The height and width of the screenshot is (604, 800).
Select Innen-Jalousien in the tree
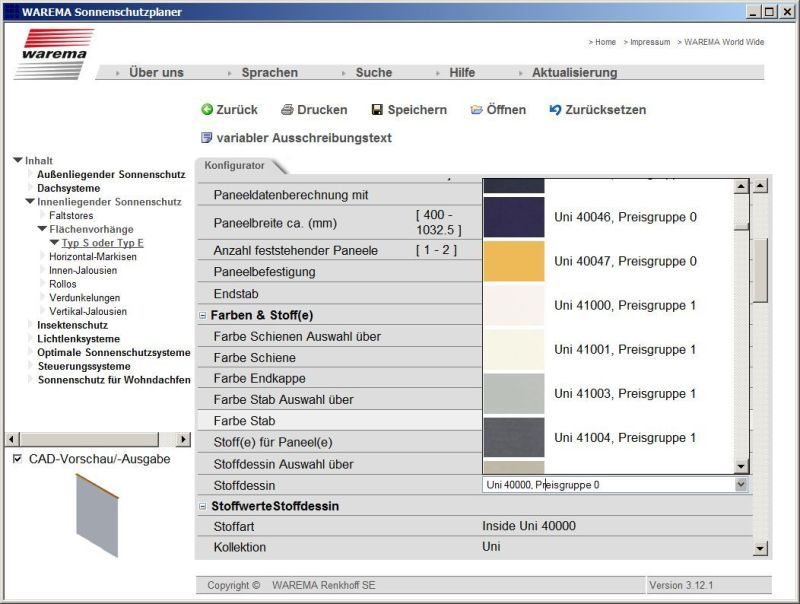pos(83,270)
